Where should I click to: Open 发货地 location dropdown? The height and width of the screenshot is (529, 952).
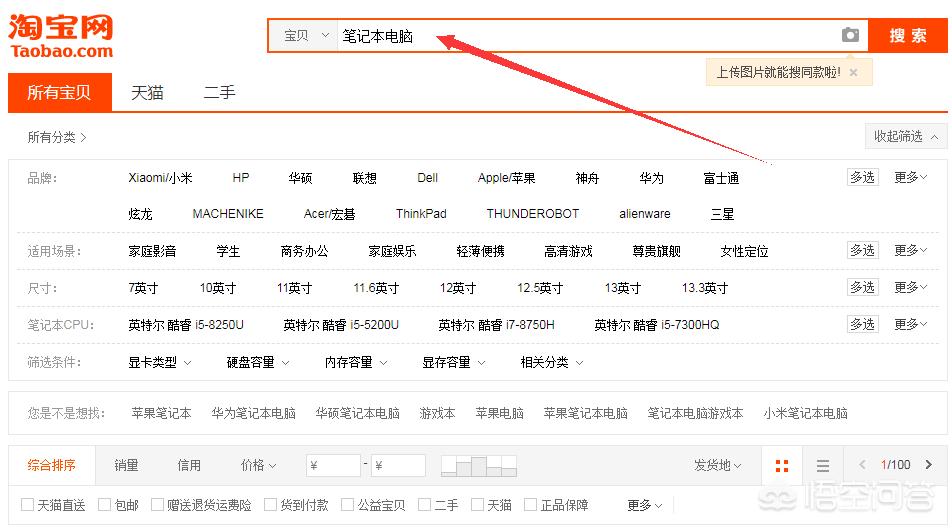click(718, 465)
